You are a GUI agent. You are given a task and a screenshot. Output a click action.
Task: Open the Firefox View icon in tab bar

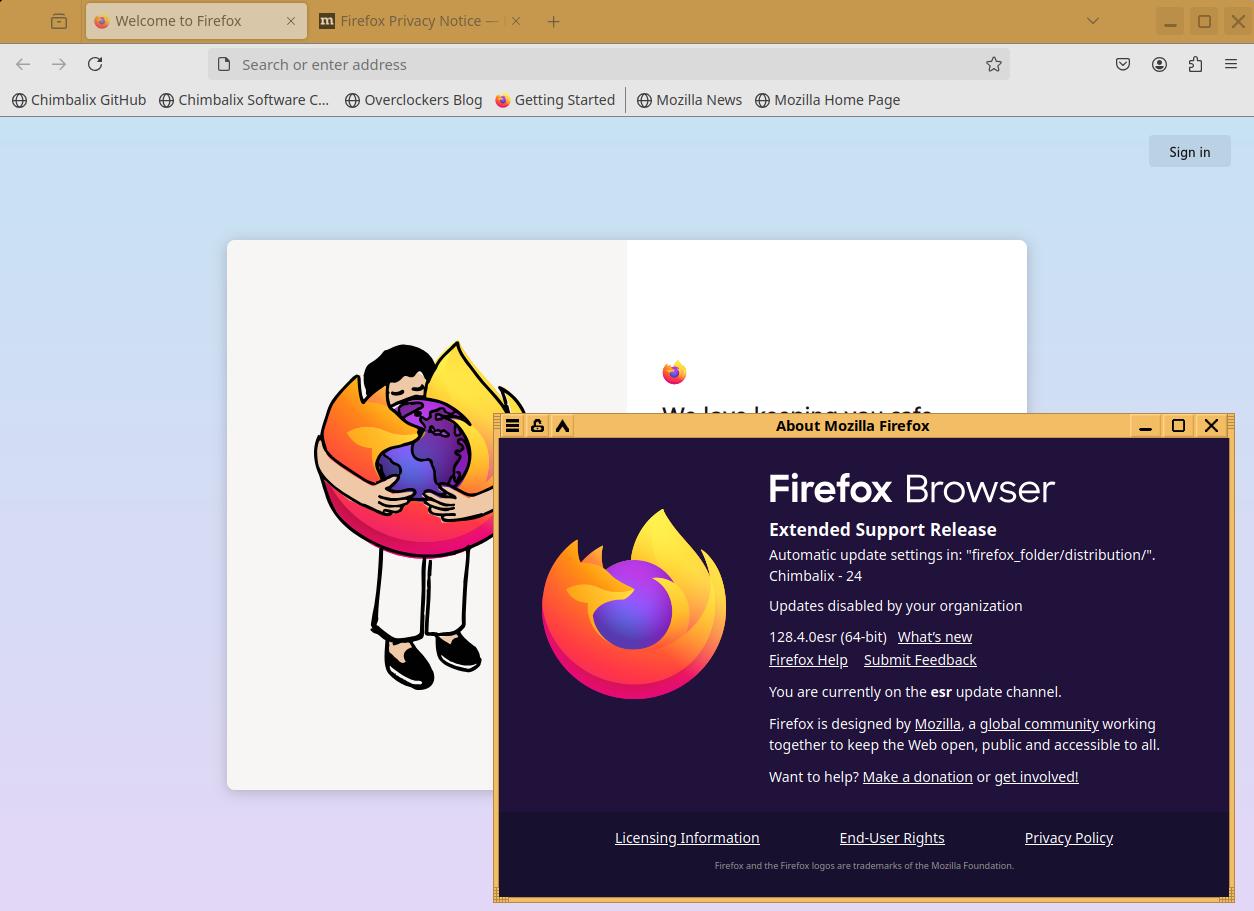pyautogui.click(x=59, y=21)
